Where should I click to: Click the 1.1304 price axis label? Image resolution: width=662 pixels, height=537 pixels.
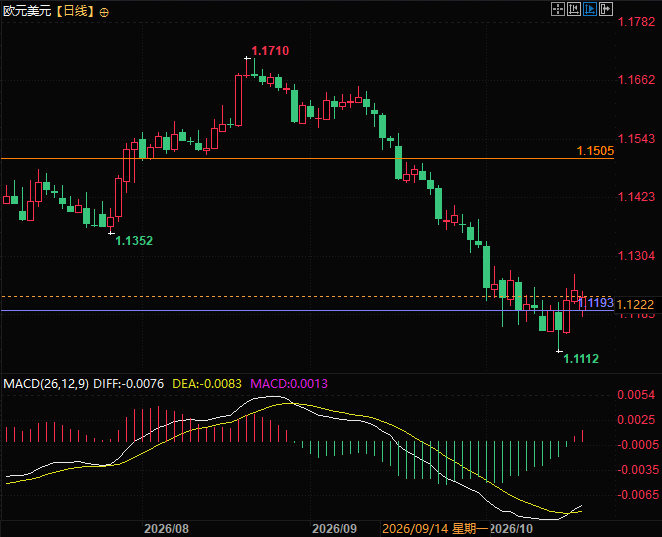tap(636, 256)
